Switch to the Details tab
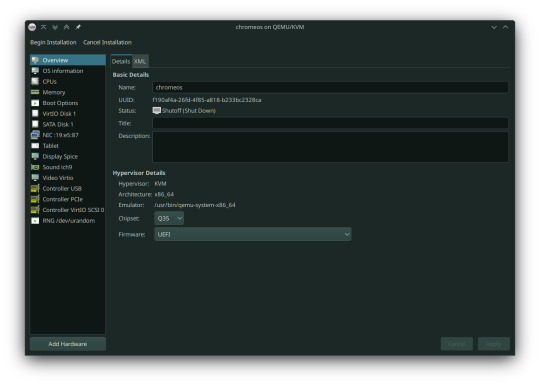Image resolution: width=540 pixels, height=385 pixels. tap(121, 61)
